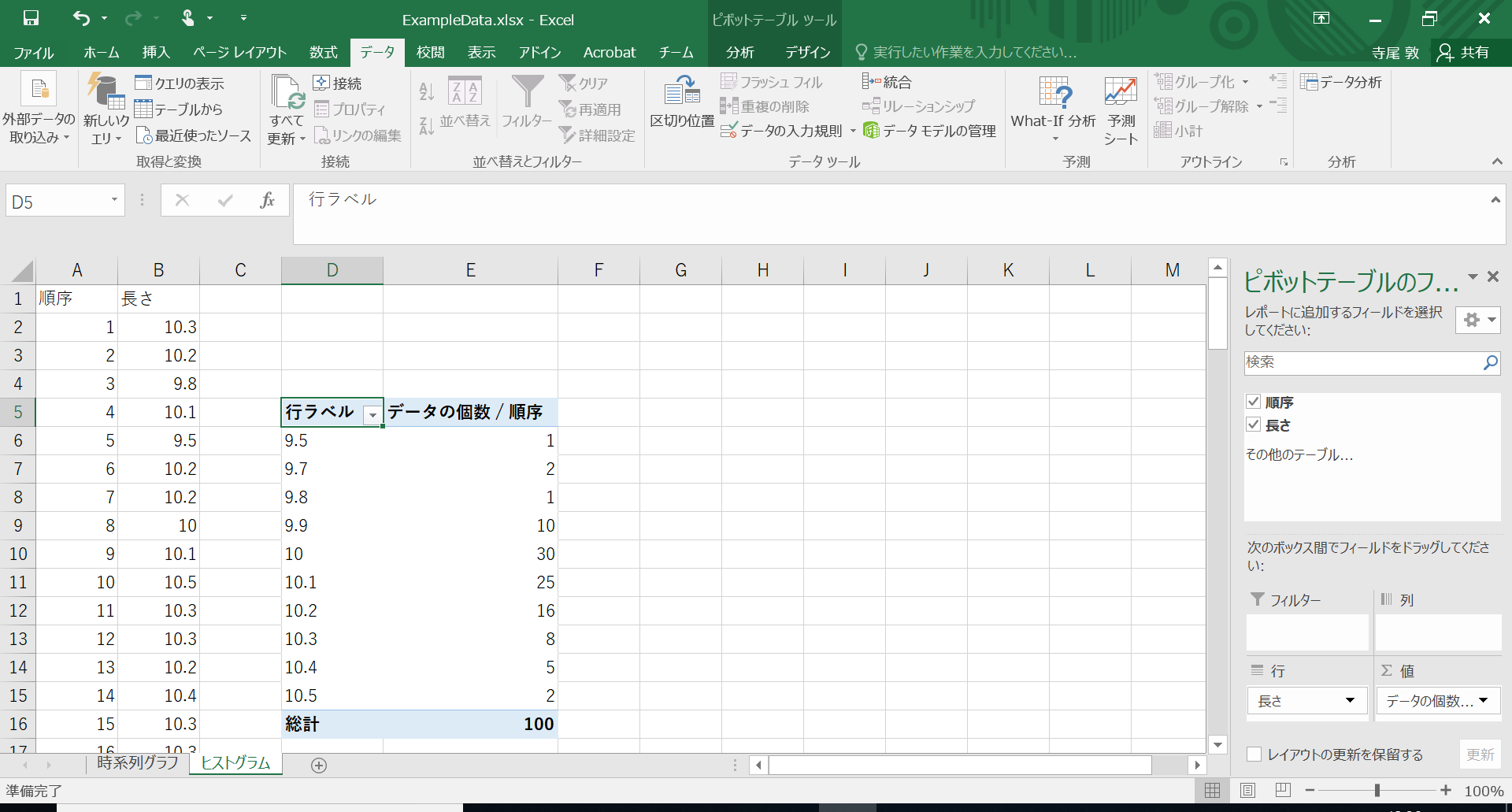Click the zoom slider handle

point(1377,790)
